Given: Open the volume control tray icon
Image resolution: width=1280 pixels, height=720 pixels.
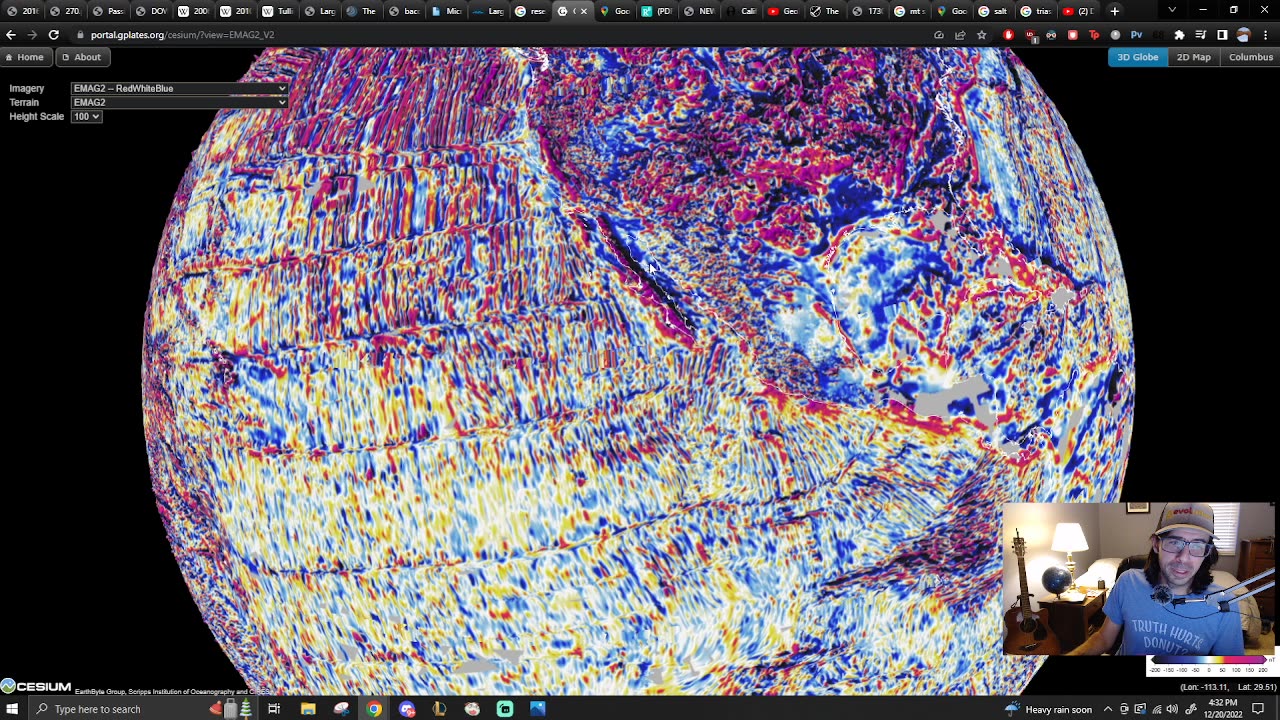Looking at the screenshot, I should click(1172, 709).
